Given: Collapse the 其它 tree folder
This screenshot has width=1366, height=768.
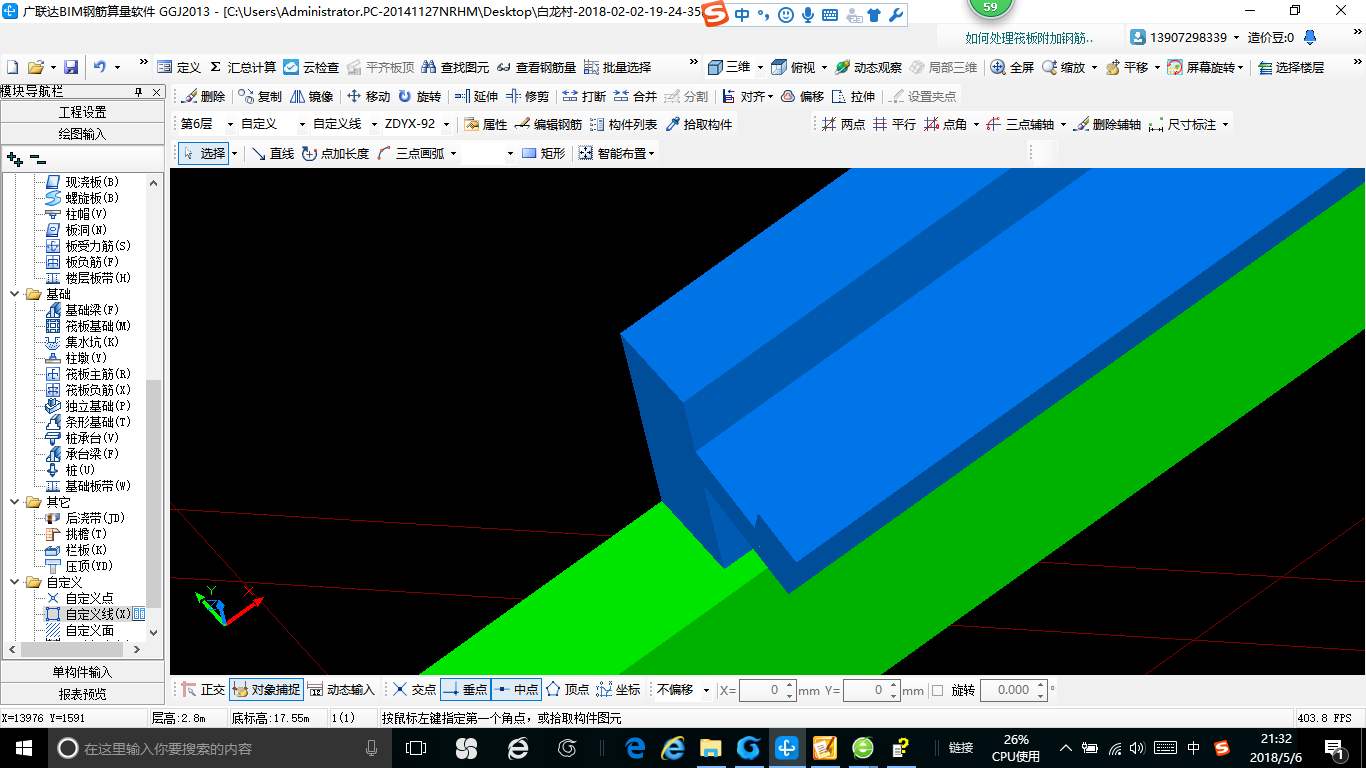Looking at the screenshot, I should [15, 502].
